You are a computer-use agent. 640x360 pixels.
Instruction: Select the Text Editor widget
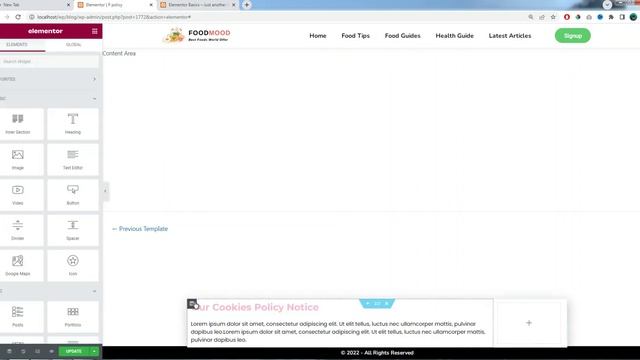(x=73, y=160)
